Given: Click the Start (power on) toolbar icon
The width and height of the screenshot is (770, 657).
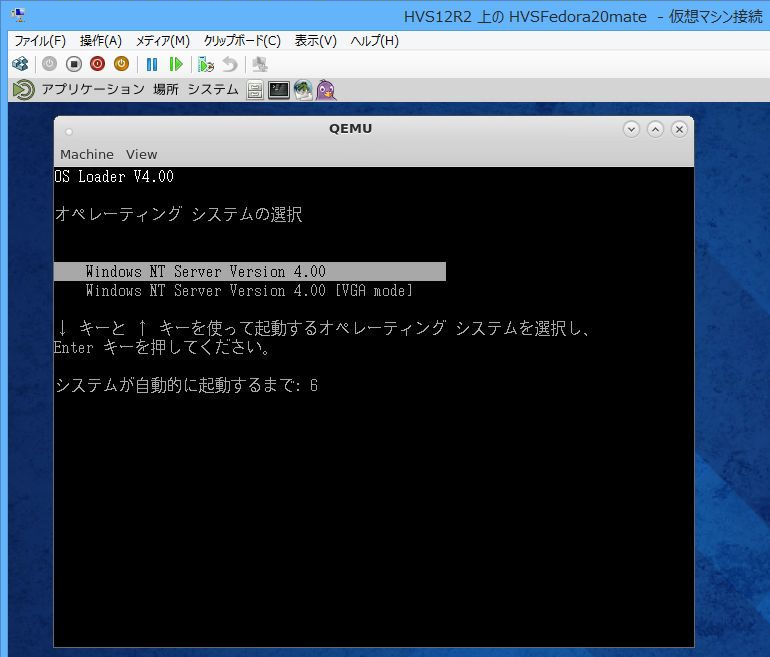Looking at the screenshot, I should (x=49, y=64).
